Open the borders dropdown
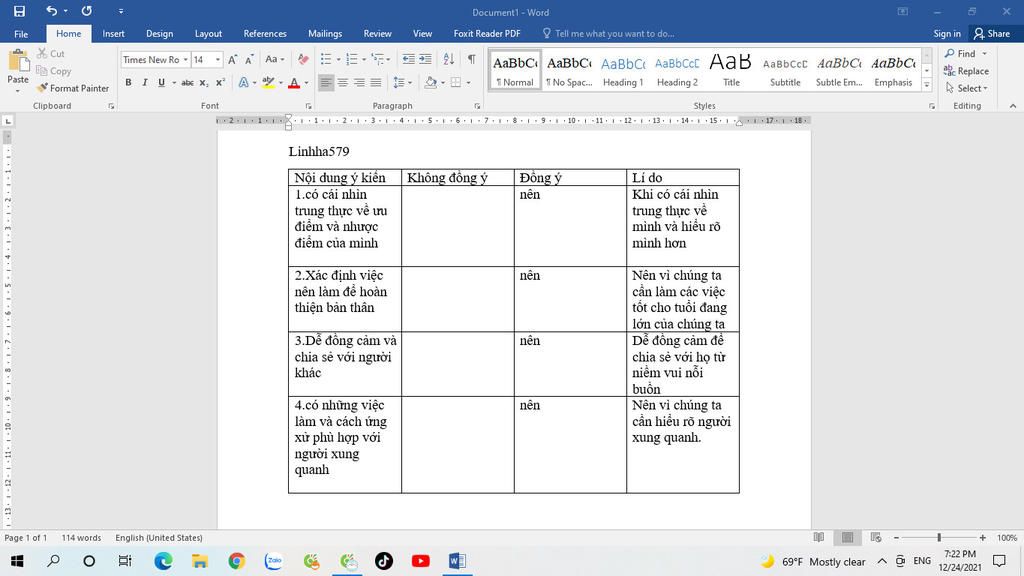Screen dimensions: 1024x576 [468, 83]
